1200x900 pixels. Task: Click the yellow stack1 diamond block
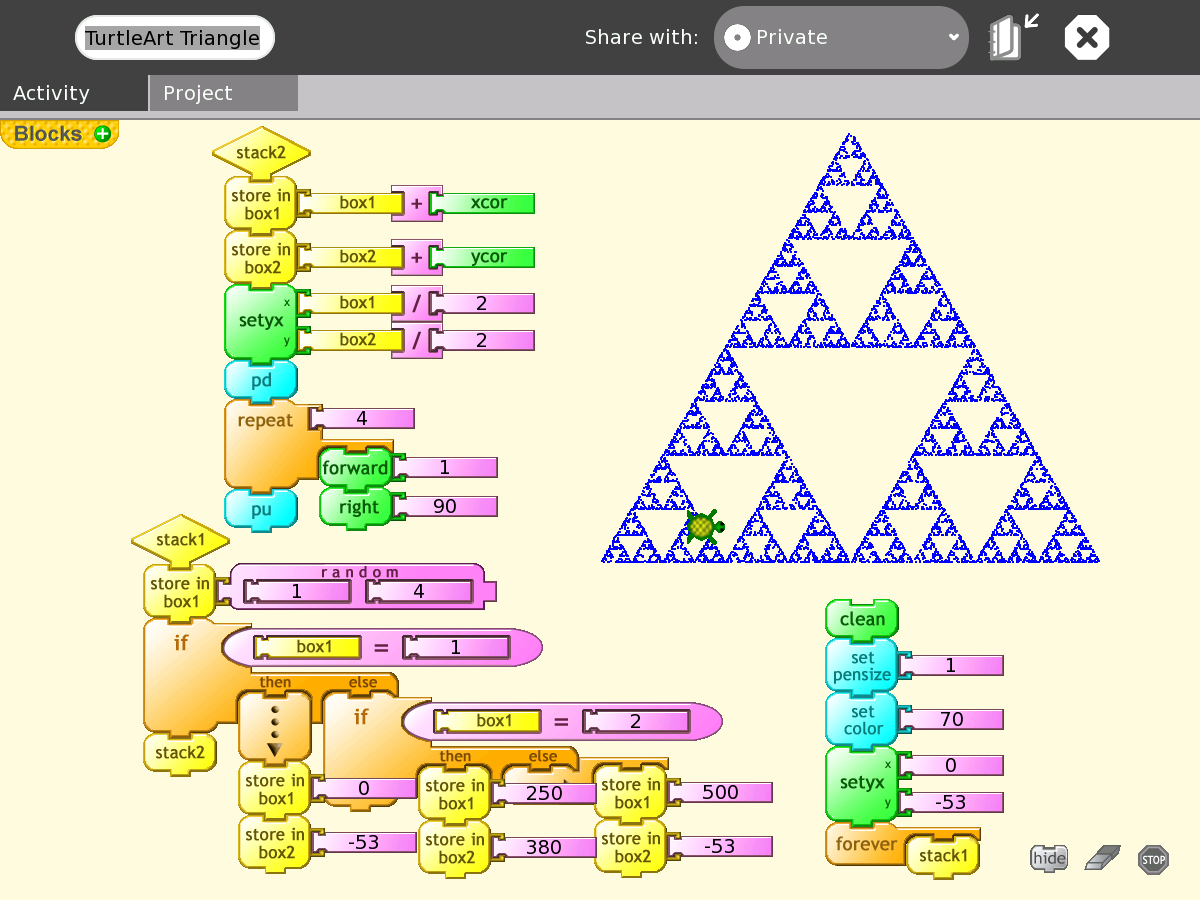(180, 540)
